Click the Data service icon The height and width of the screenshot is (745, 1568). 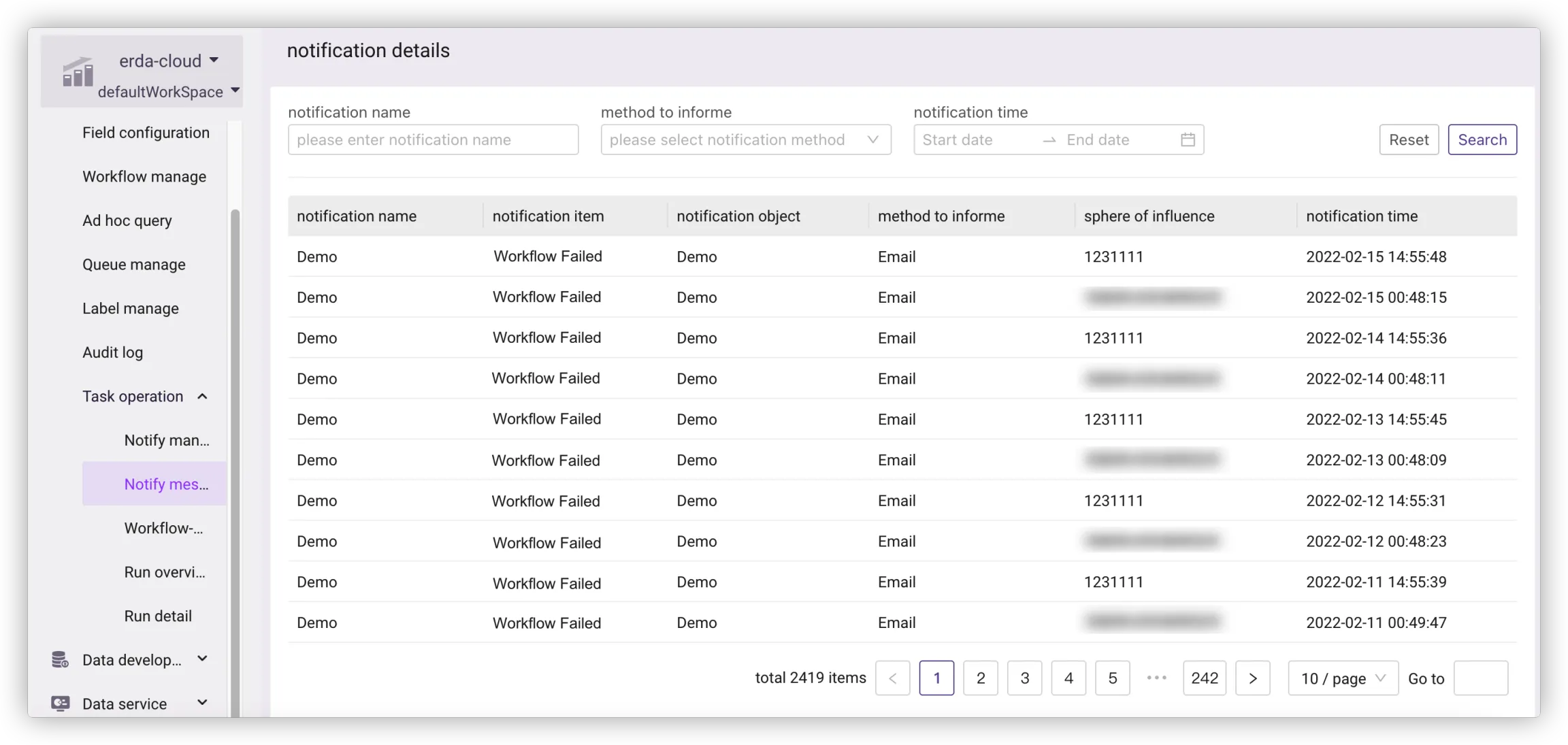click(60, 703)
